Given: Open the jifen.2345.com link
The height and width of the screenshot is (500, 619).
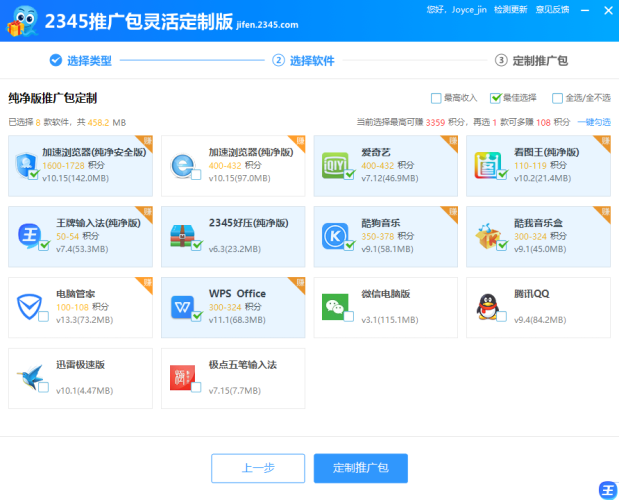Looking at the screenshot, I should click(267, 25).
